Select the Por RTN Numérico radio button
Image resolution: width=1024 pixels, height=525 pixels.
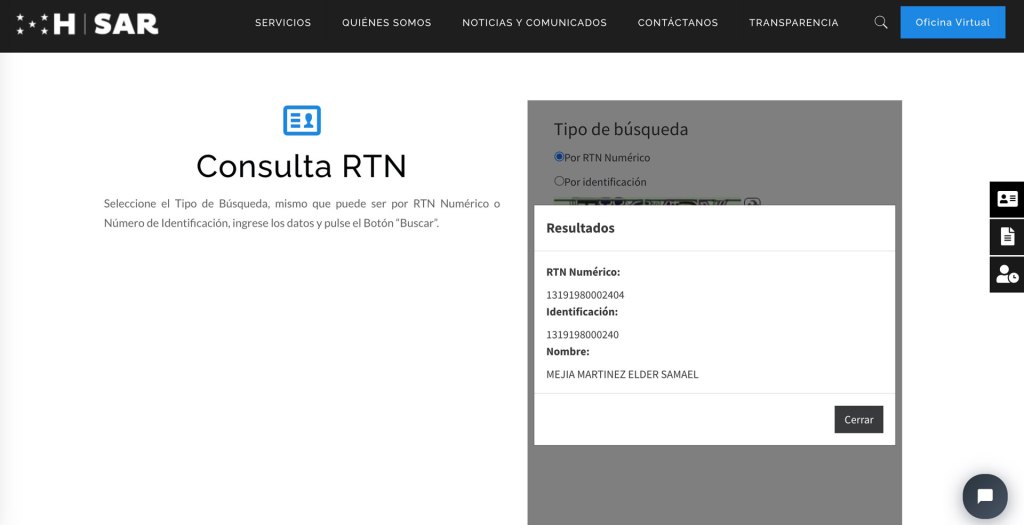pos(559,157)
